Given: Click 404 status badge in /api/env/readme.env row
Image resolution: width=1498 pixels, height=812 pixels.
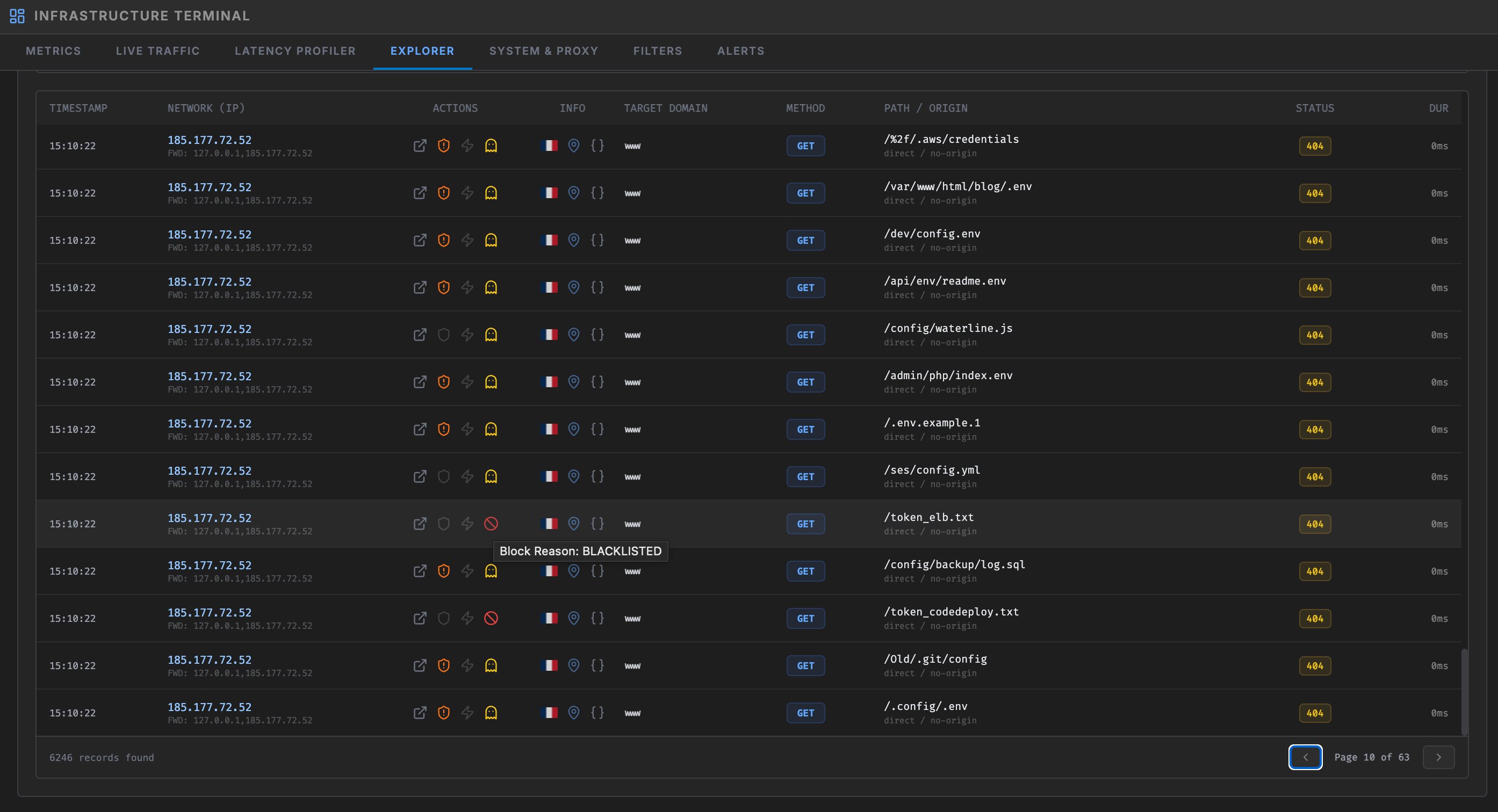Looking at the screenshot, I should 1315,288.
